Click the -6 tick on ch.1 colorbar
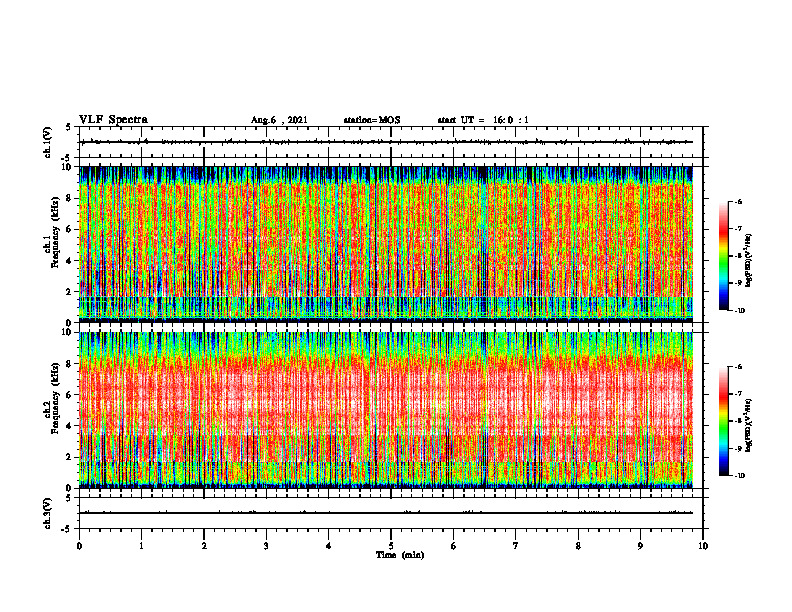The width and height of the screenshot is (792, 612). point(739,202)
